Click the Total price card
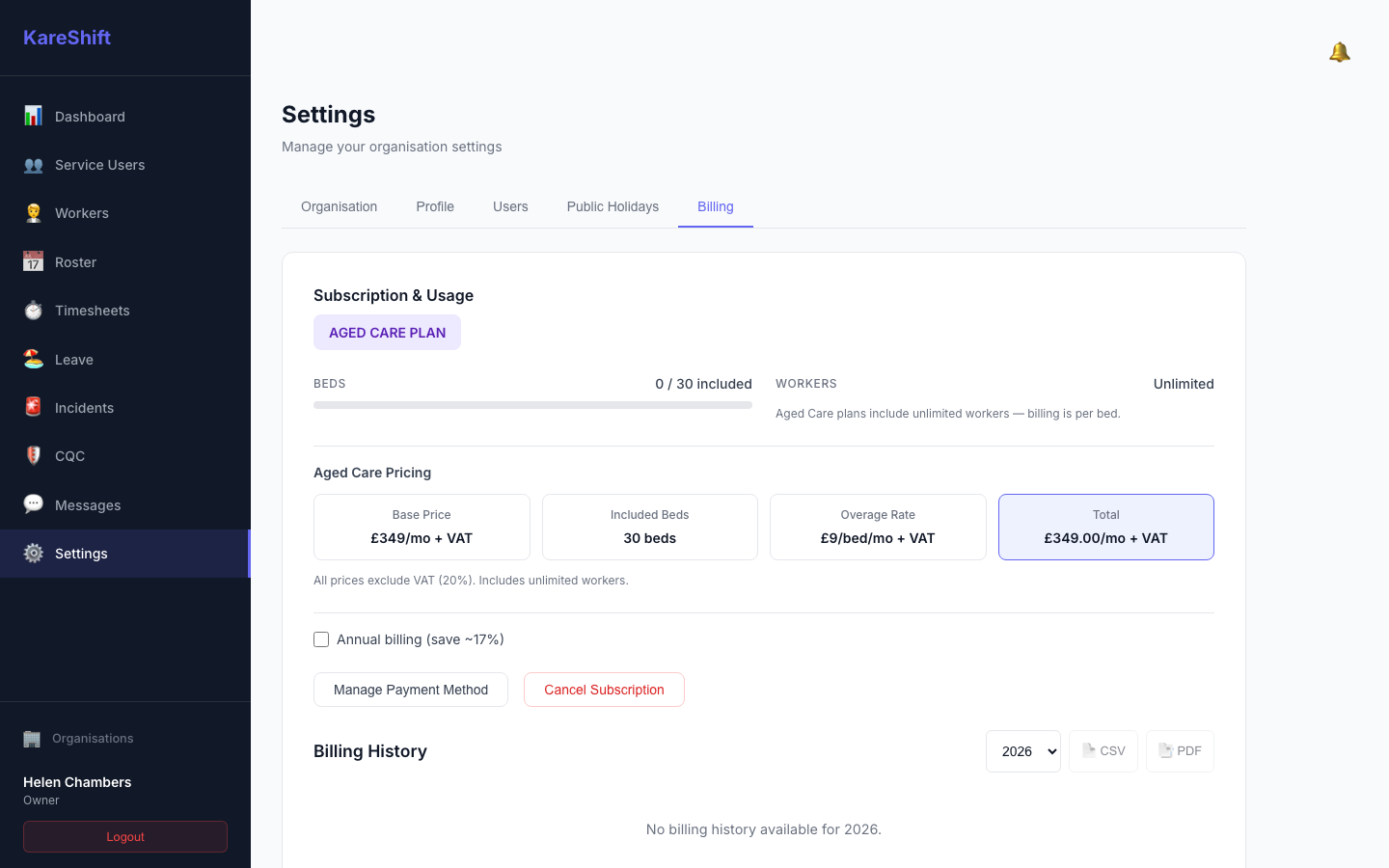The height and width of the screenshot is (868, 1389). tap(1106, 527)
